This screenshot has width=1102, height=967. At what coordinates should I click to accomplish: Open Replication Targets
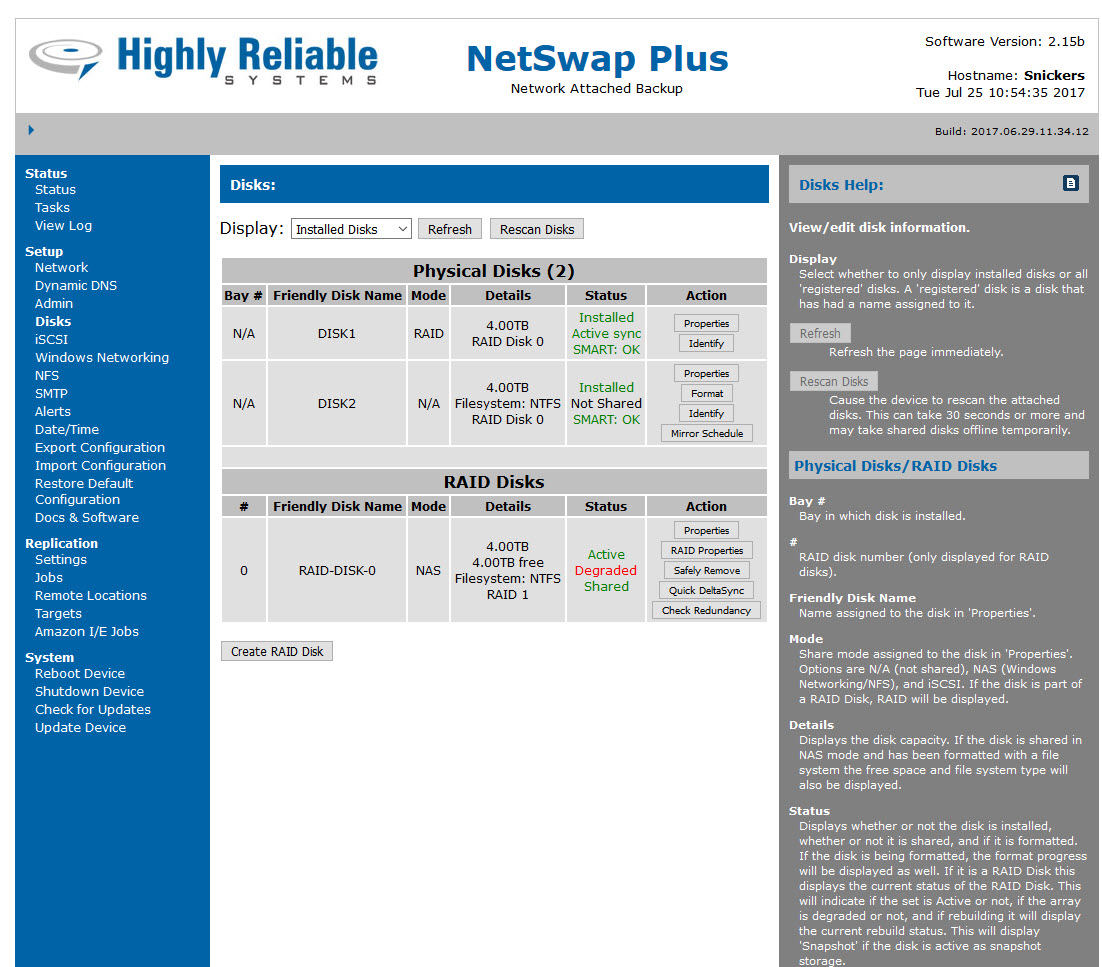[58, 614]
